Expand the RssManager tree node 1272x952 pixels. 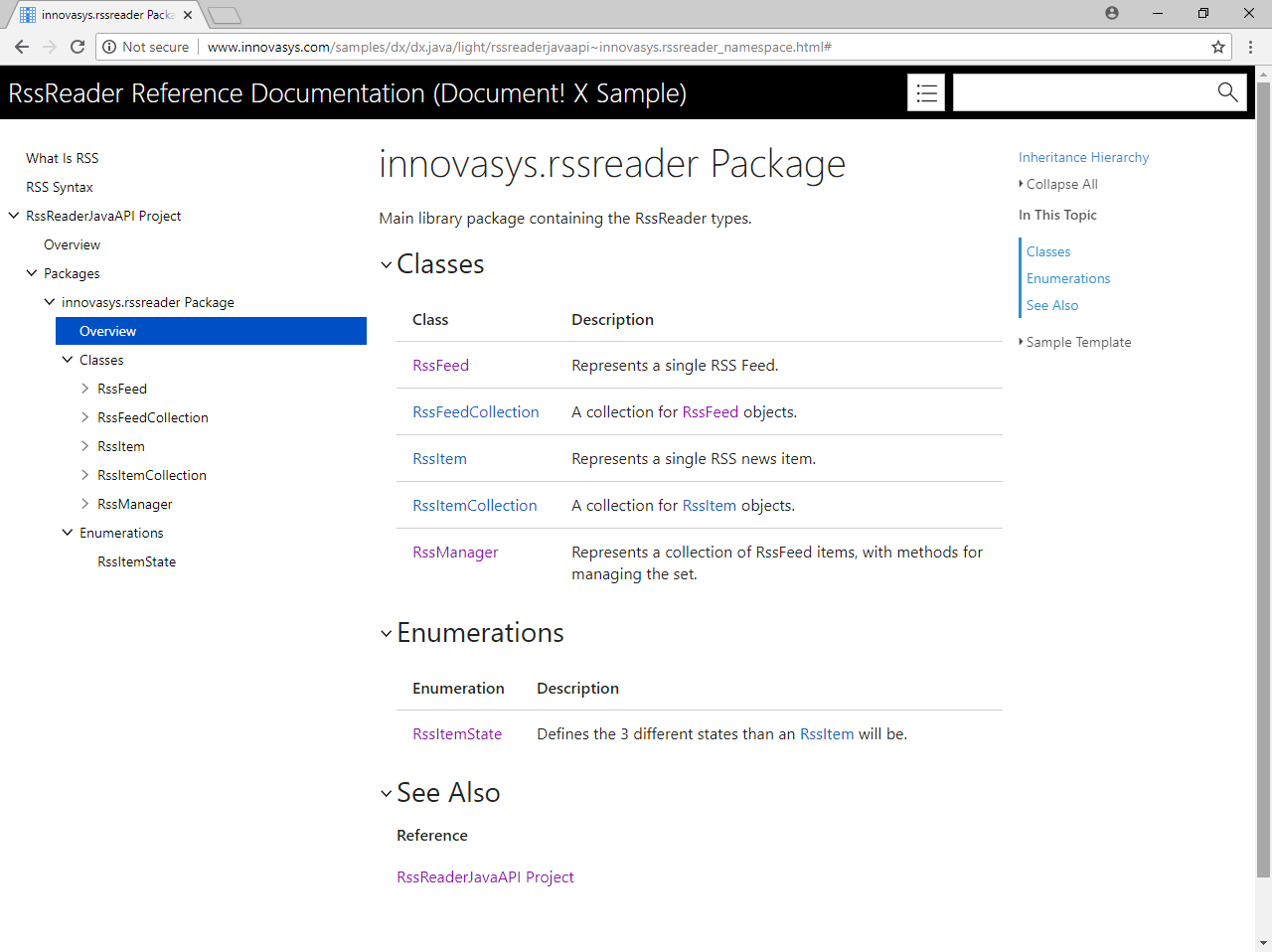[x=85, y=504]
